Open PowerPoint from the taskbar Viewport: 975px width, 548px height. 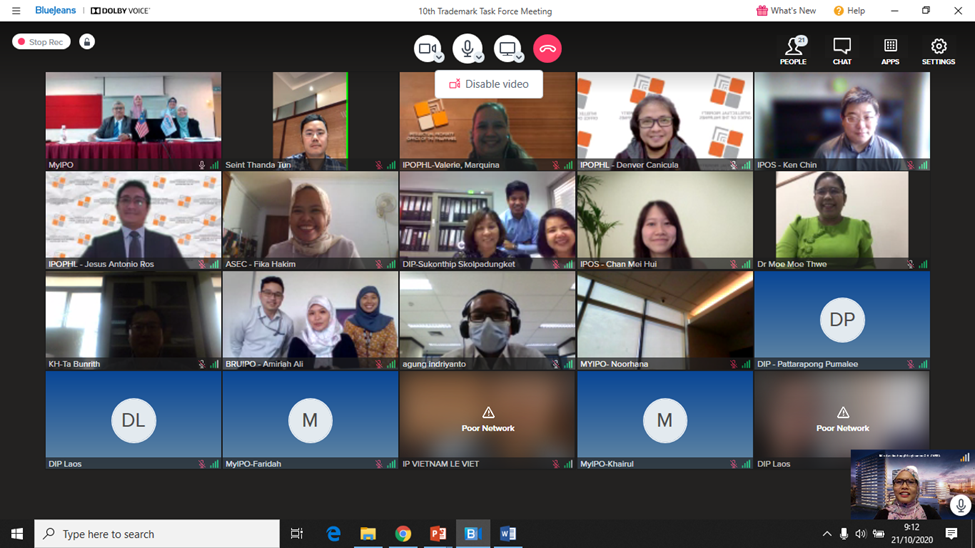coord(438,534)
